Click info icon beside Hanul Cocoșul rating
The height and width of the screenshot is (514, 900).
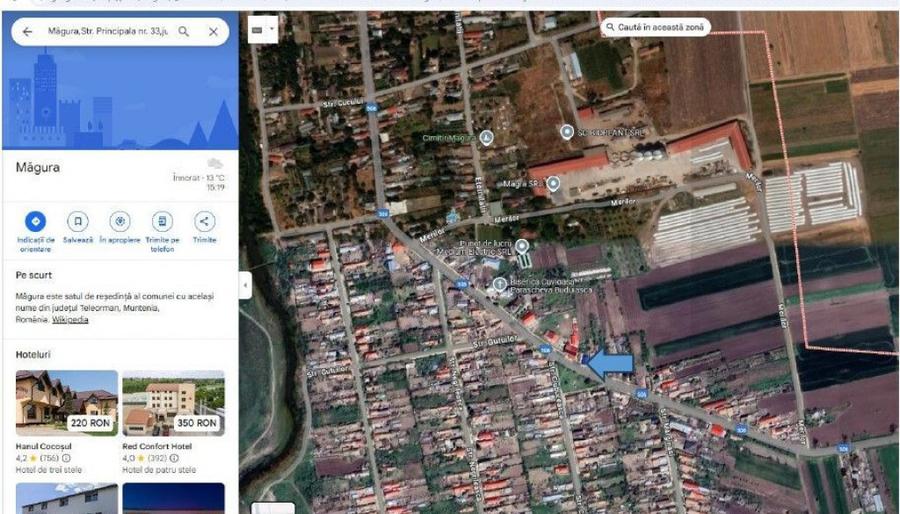(68, 458)
